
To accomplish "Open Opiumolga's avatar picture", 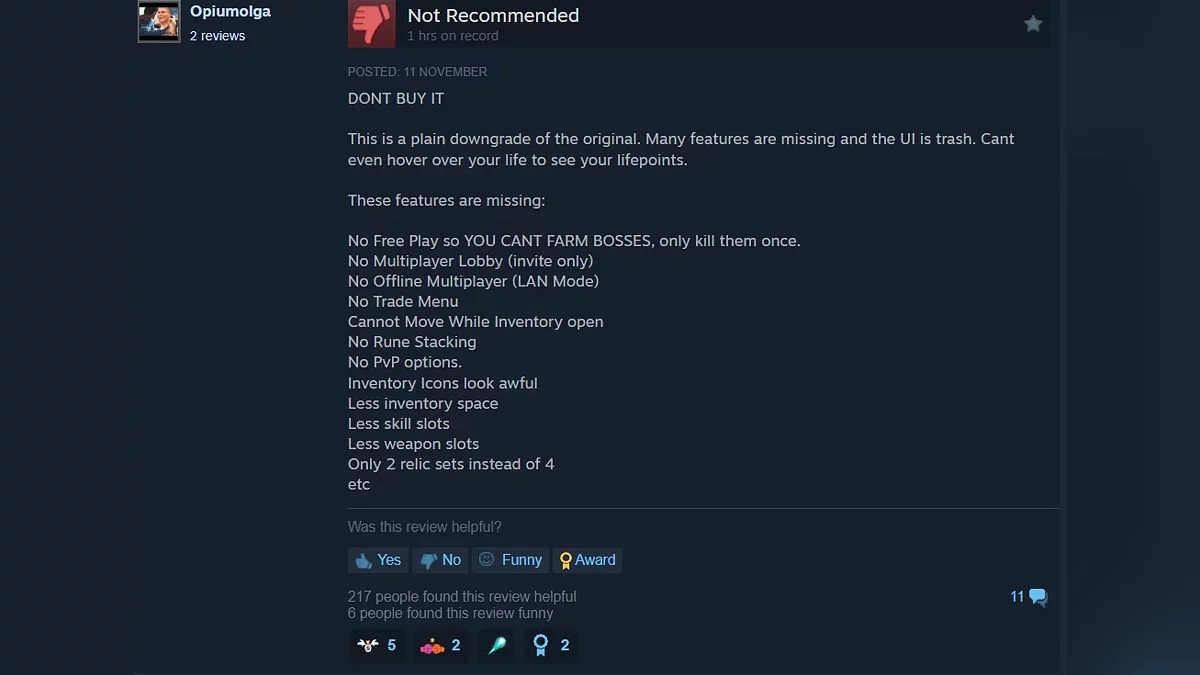I will pyautogui.click(x=159, y=21).
